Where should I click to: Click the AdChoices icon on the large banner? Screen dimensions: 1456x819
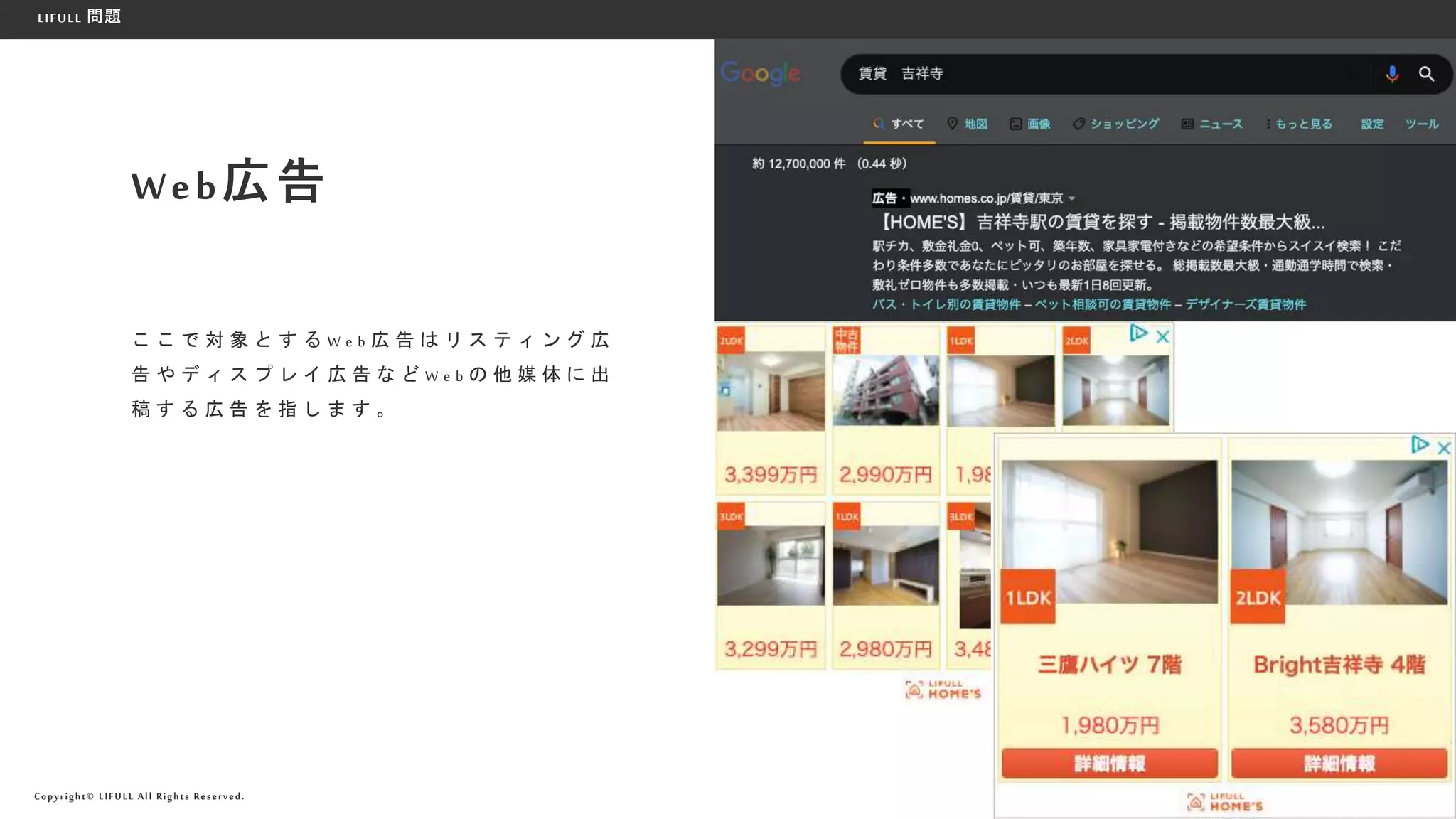click(x=1420, y=445)
